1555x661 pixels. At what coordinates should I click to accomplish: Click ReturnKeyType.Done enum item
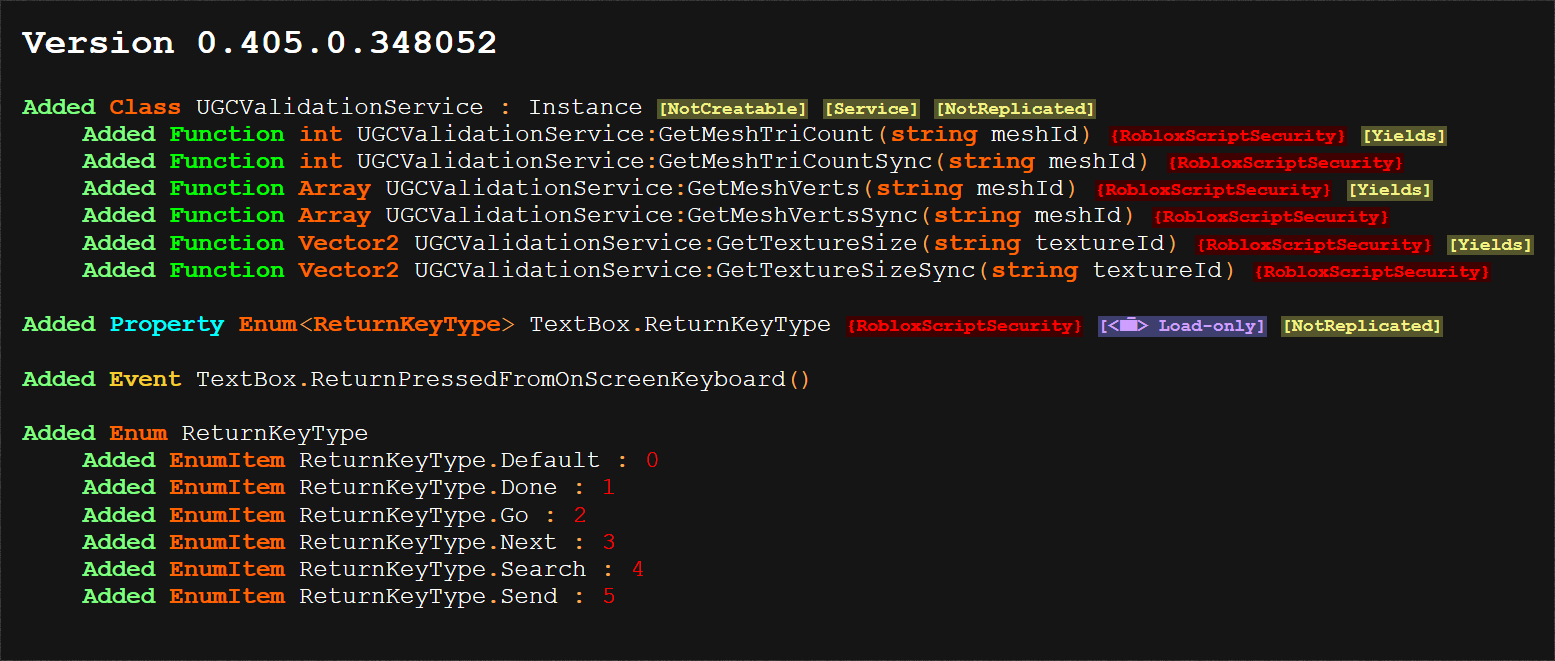pos(428,487)
